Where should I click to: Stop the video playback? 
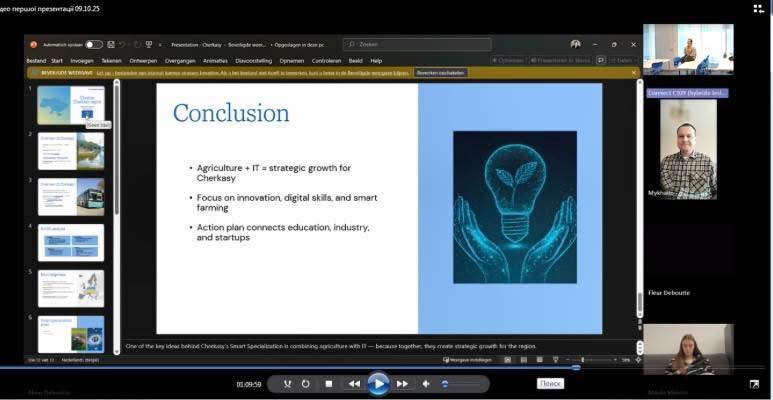(329, 384)
